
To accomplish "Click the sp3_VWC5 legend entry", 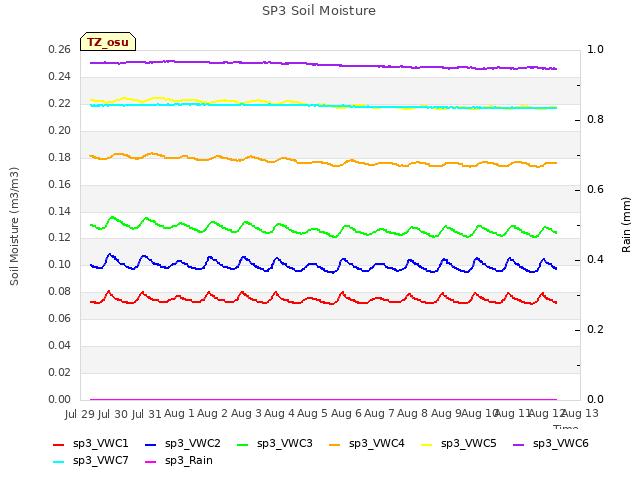I will point(458,444).
